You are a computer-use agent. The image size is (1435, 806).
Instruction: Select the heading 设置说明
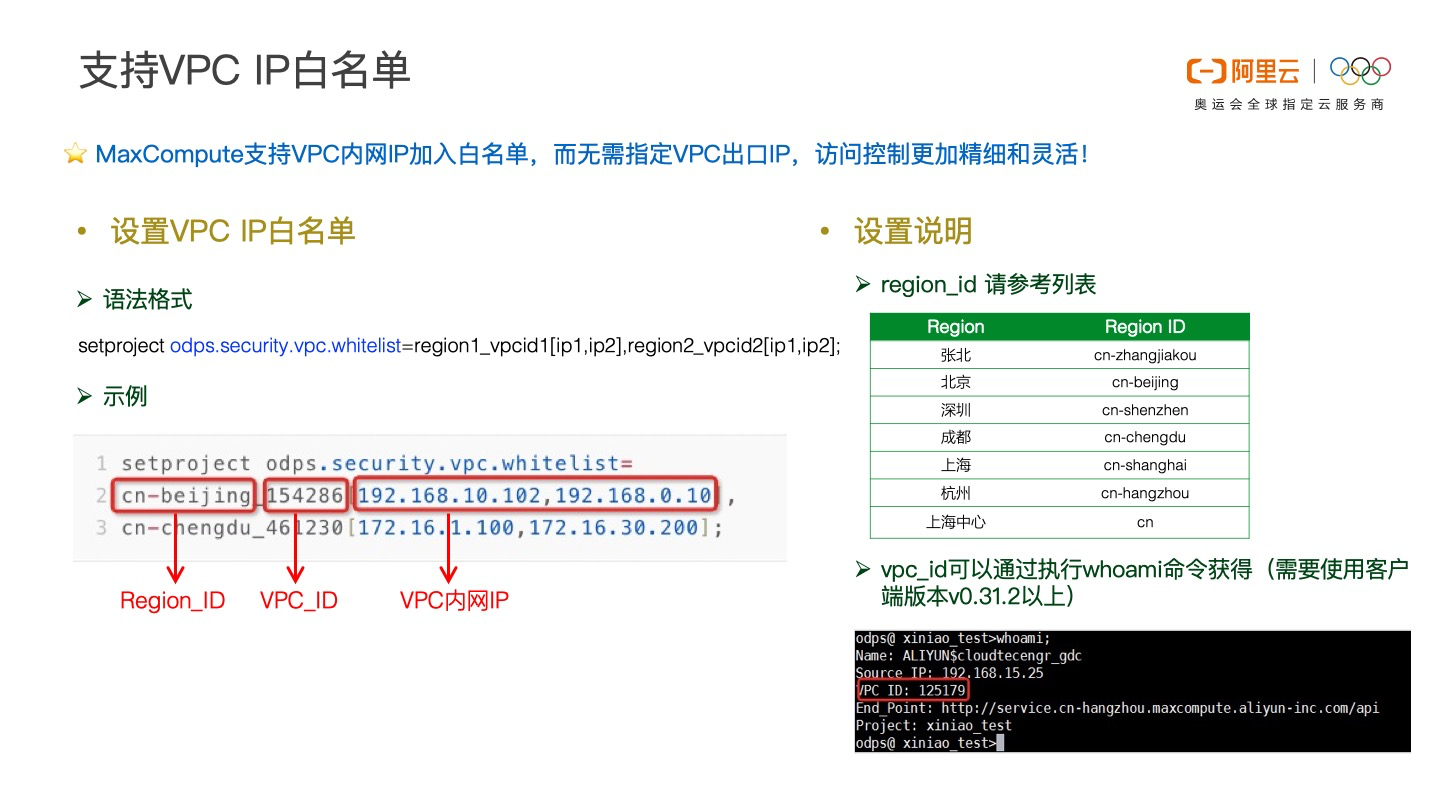pyautogui.click(x=913, y=232)
